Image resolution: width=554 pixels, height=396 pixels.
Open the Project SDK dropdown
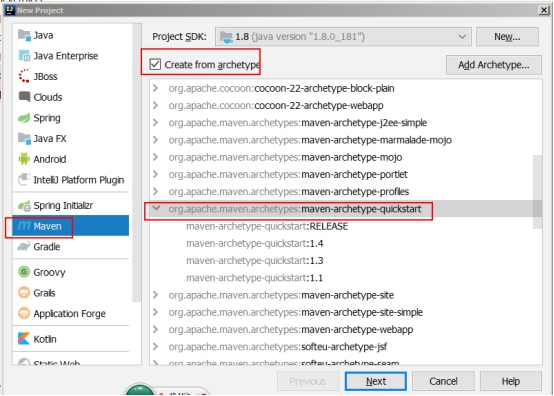462,37
